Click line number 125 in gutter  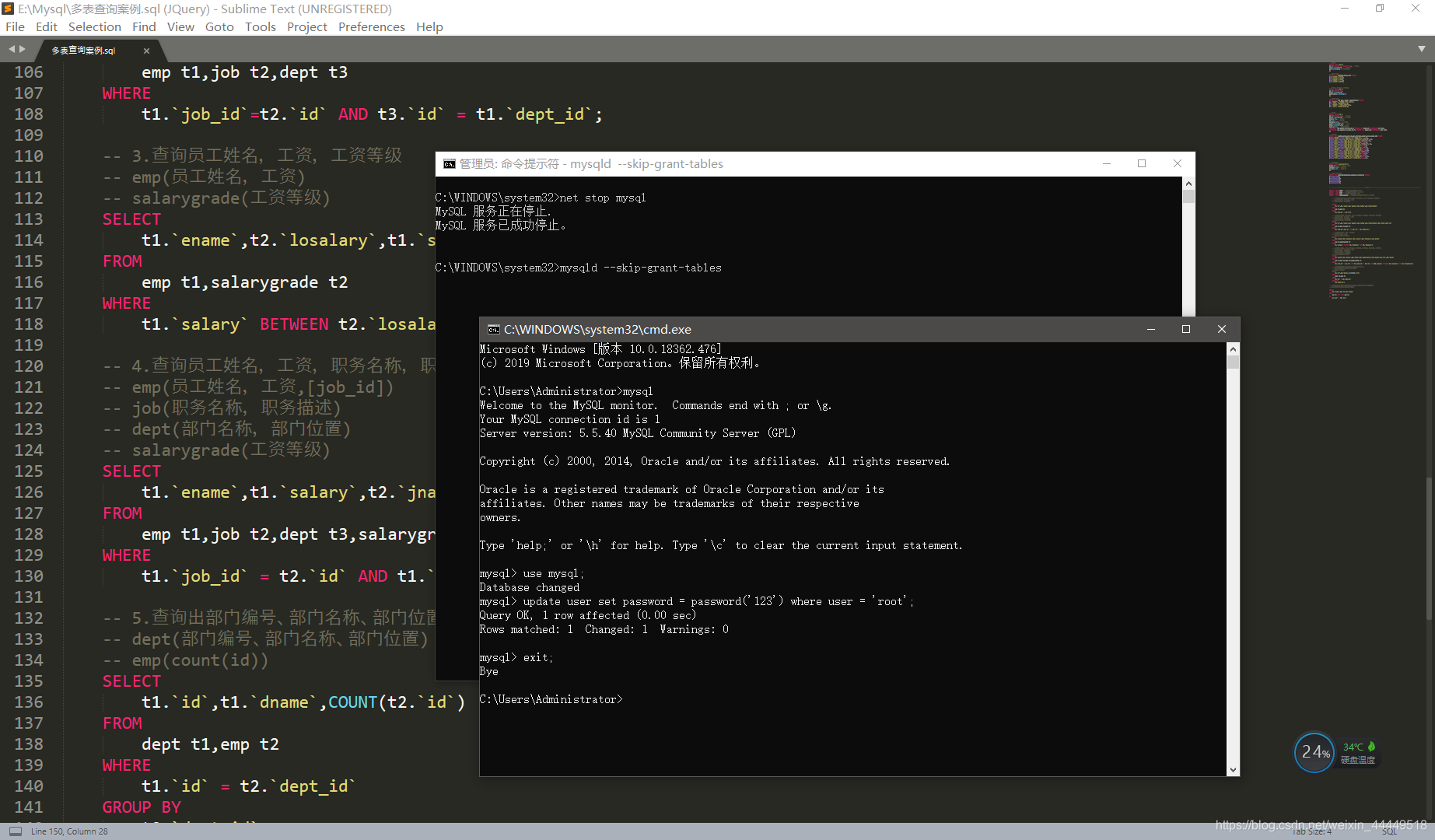29,471
